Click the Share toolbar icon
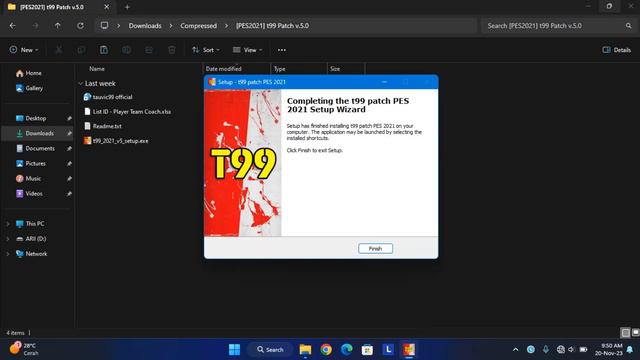Image resolution: width=640 pixels, height=360 pixels. coord(149,50)
